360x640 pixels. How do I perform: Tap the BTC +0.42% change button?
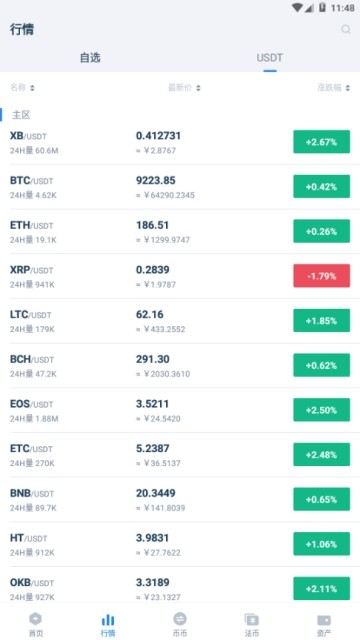click(x=322, y=187)
